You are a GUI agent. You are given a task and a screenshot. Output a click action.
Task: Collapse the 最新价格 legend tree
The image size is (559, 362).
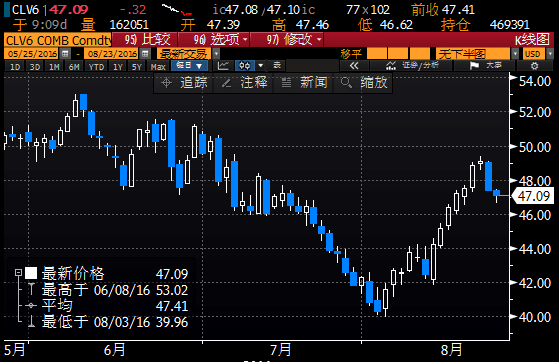[18, 273]
